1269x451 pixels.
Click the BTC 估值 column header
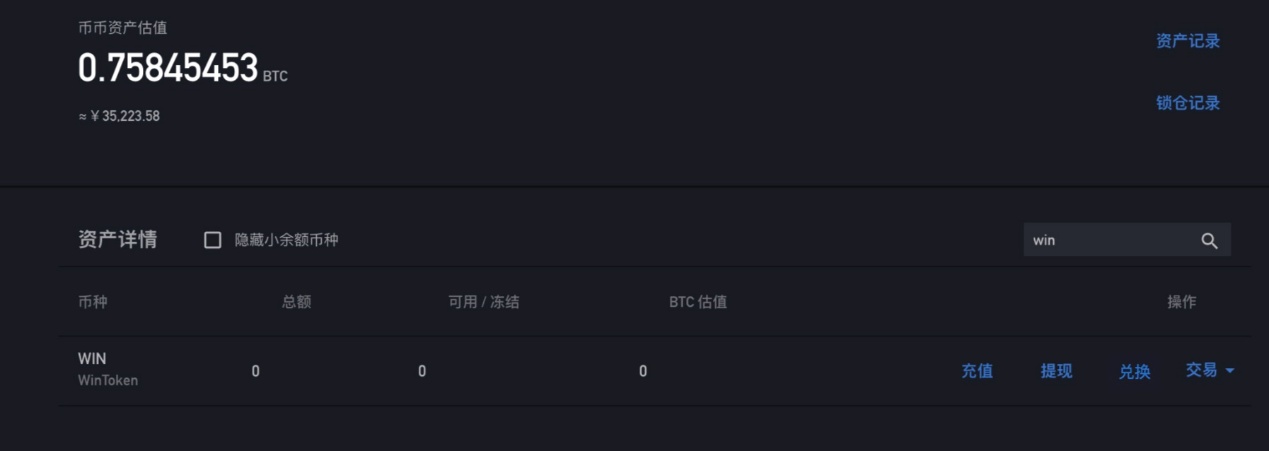698,302
